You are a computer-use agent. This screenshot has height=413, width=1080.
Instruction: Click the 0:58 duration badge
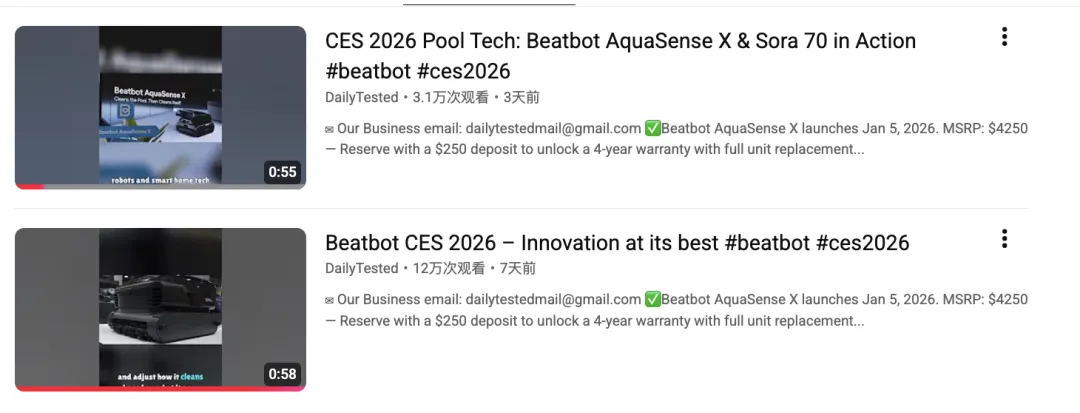[282, 374]
